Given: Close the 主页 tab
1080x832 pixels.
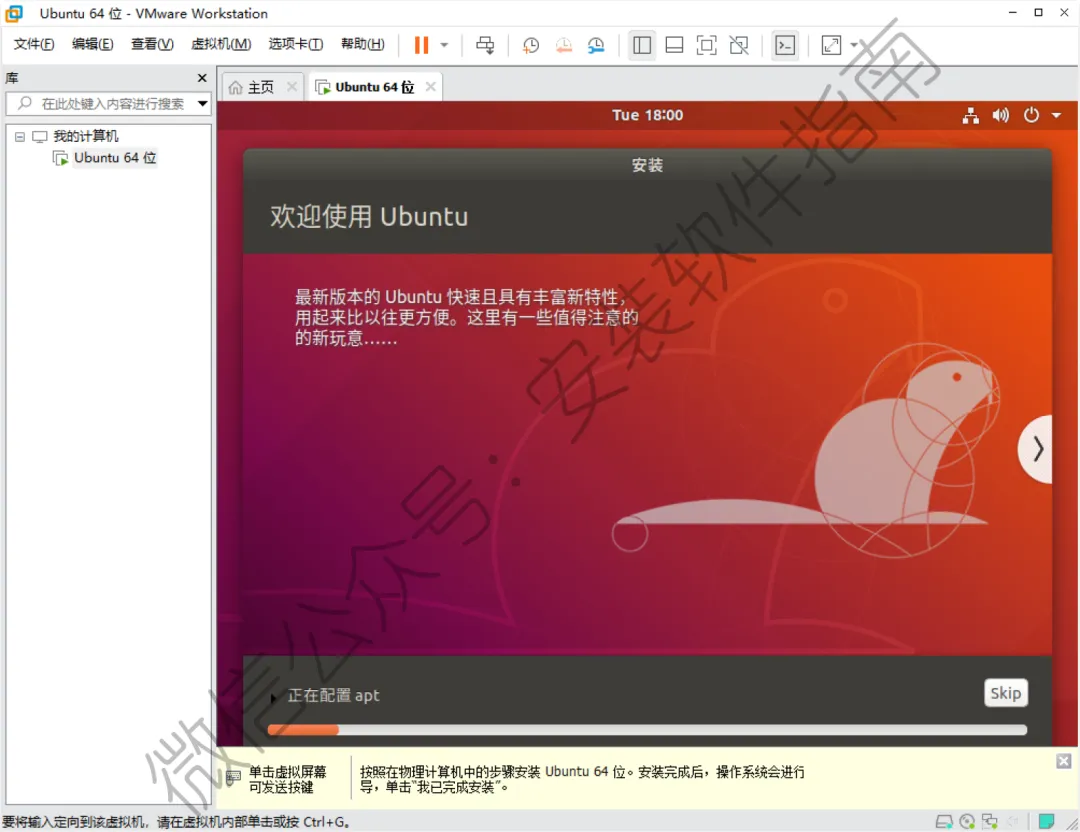Looking at the screenshot, I should [292, 87].
